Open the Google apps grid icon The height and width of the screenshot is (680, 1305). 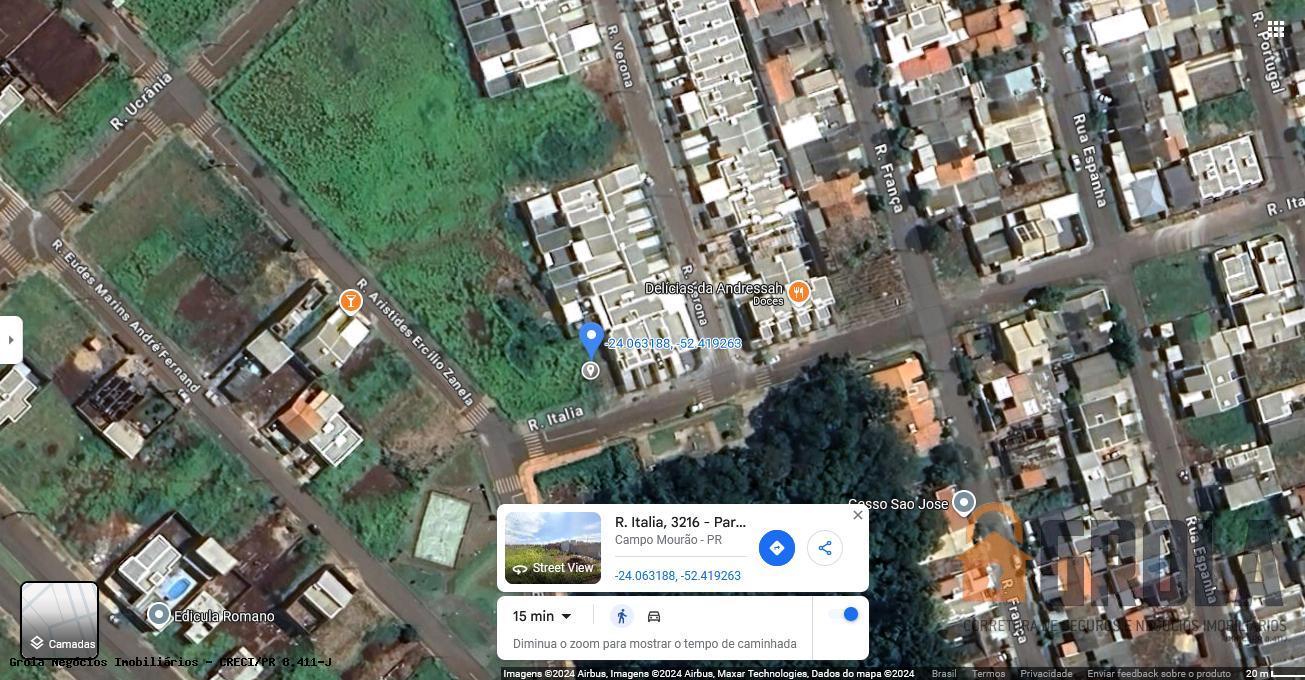pyautogui.click(x=1276, y=29)
